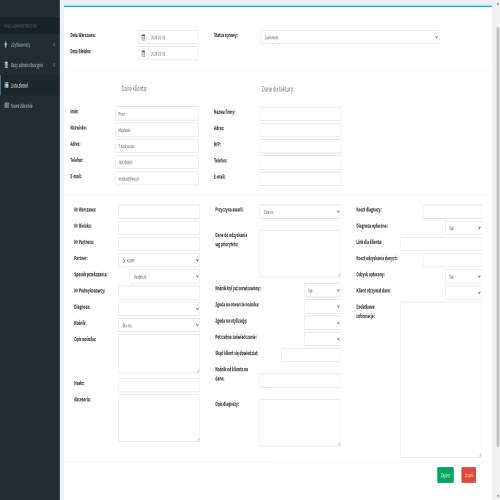Focus Nośnik od klienta na dane field
Viewport: 500px width, 500px height.
point(300,381)
